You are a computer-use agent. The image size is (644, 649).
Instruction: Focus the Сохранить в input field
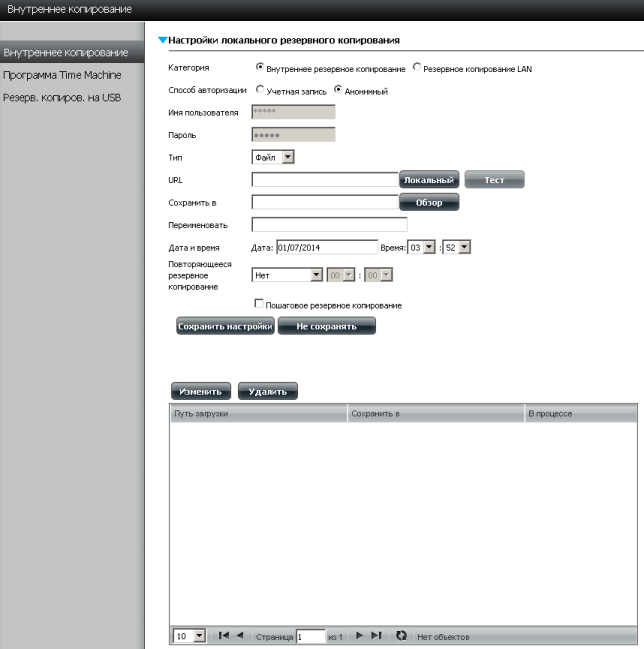325,202
